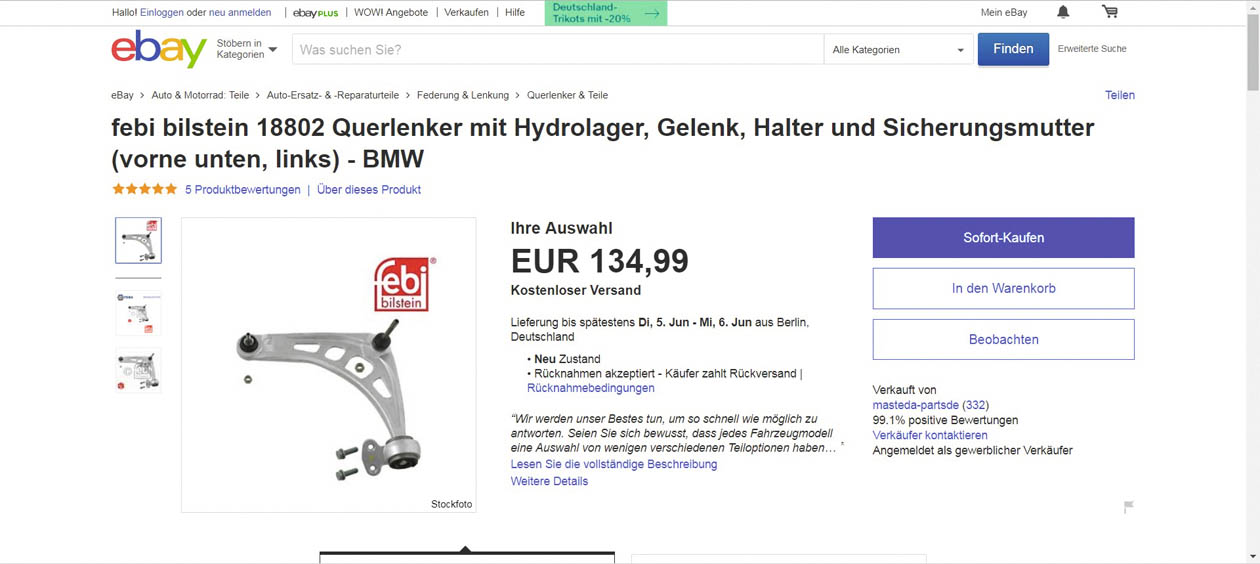Select the first product thumbnail

click(138, 240)
